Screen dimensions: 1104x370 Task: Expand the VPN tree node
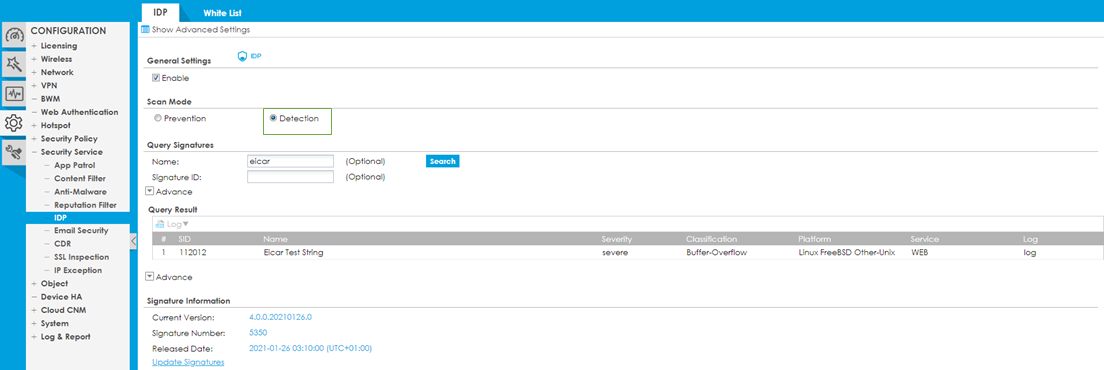34,85
